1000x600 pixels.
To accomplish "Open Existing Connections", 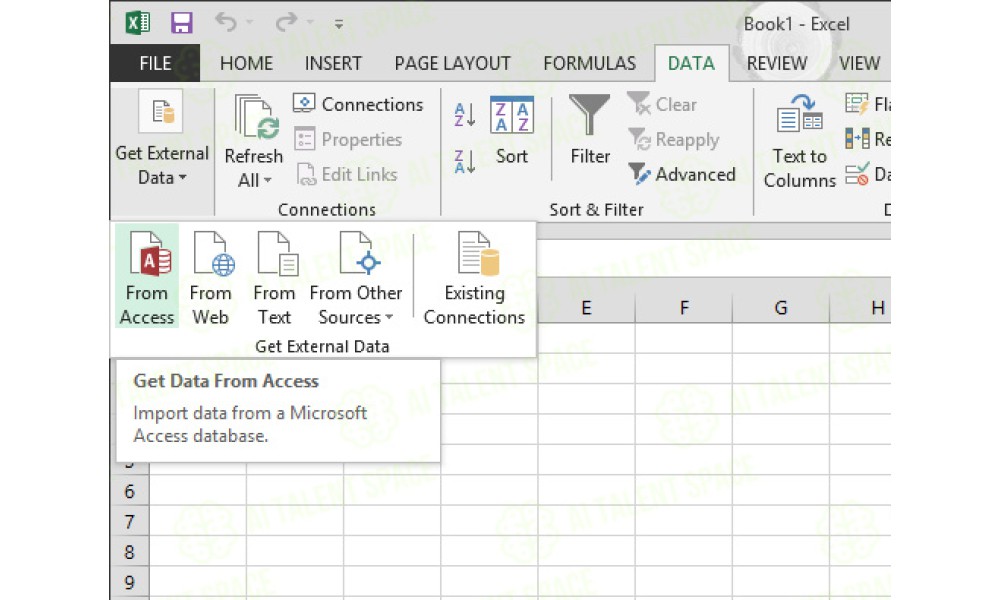I will pyautogui.click(x=474, y=277).
